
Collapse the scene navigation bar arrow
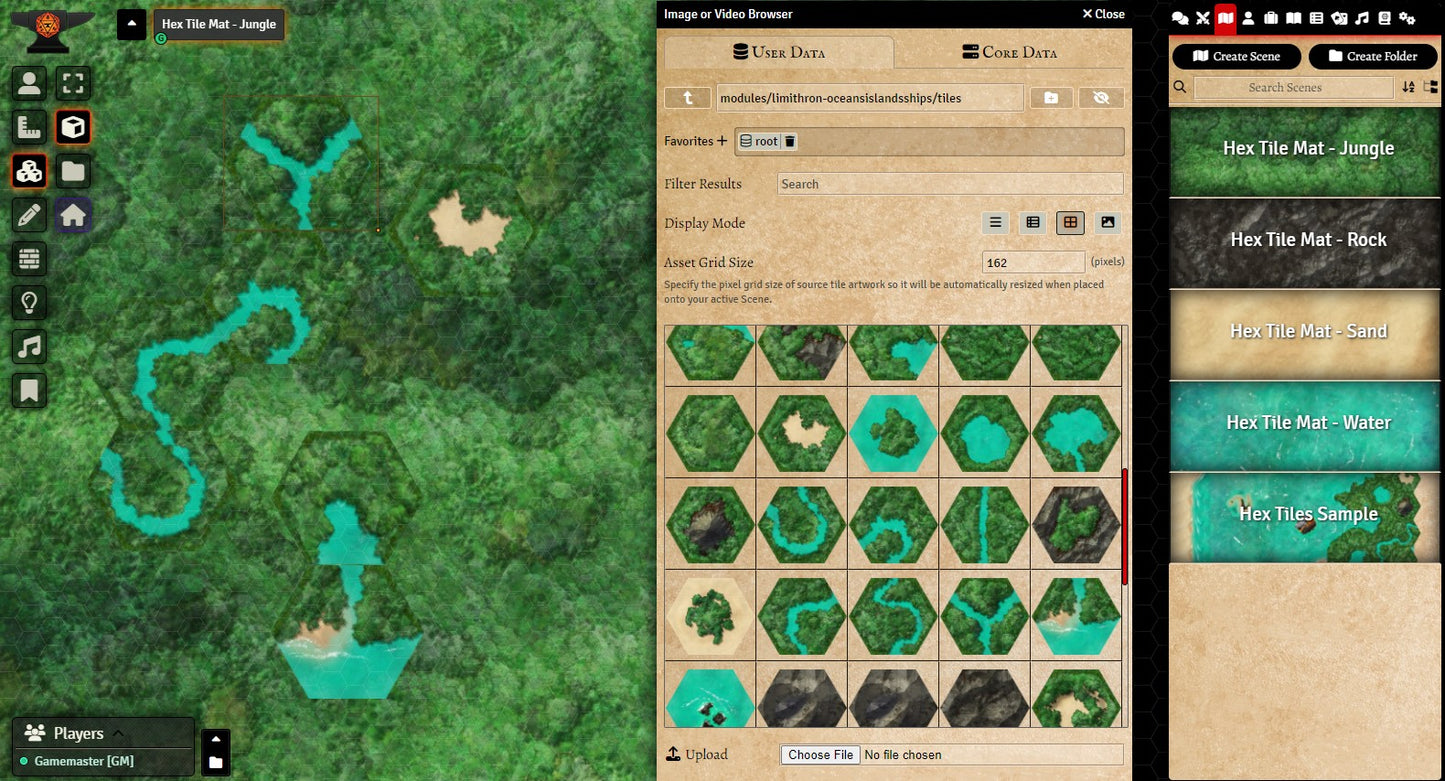pos(132,24)
